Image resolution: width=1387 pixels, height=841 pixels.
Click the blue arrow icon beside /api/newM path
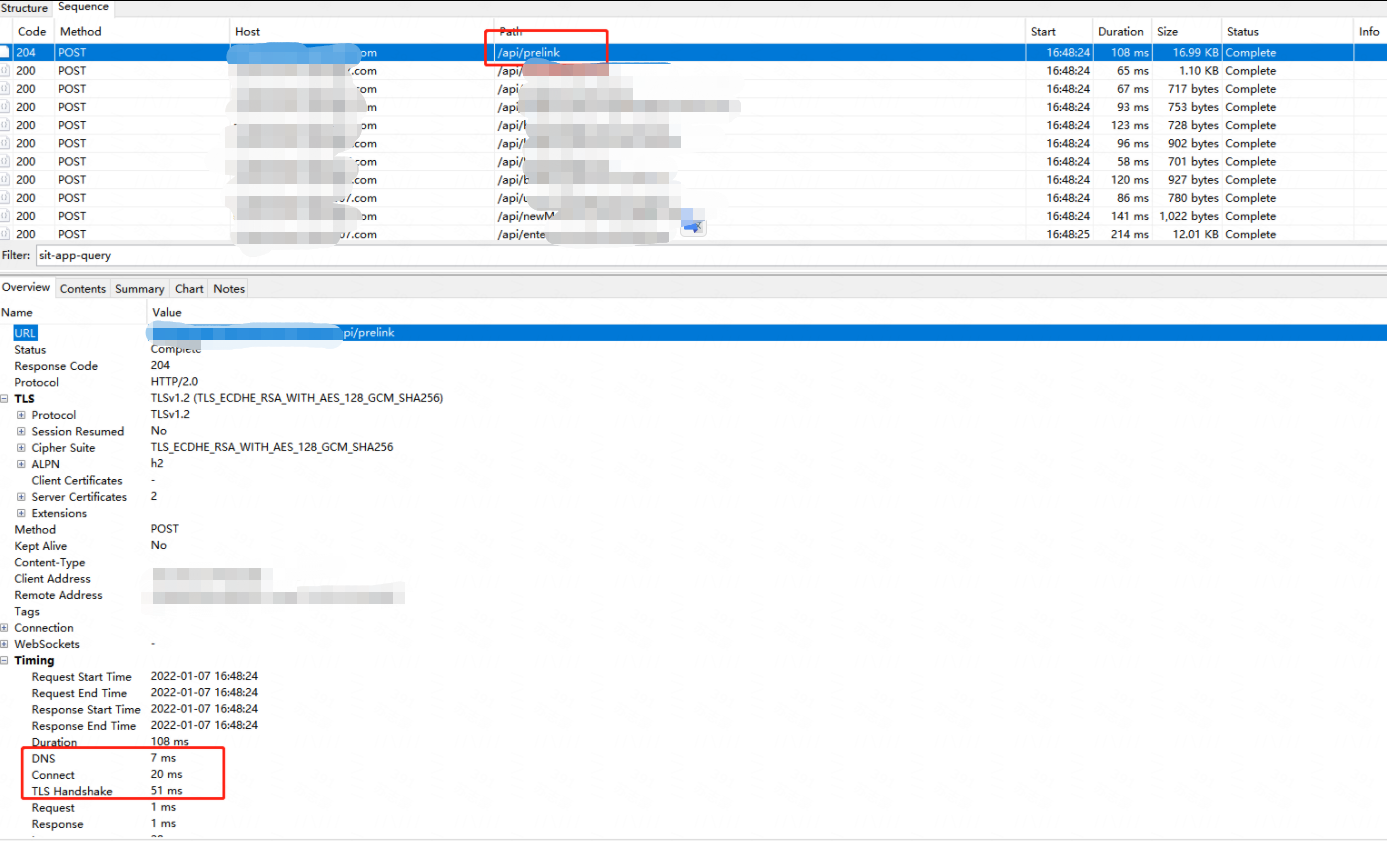point(693,227)
